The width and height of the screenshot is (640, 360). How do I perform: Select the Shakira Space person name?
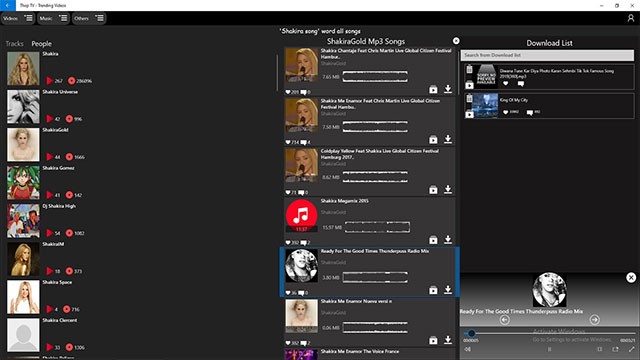57,282
